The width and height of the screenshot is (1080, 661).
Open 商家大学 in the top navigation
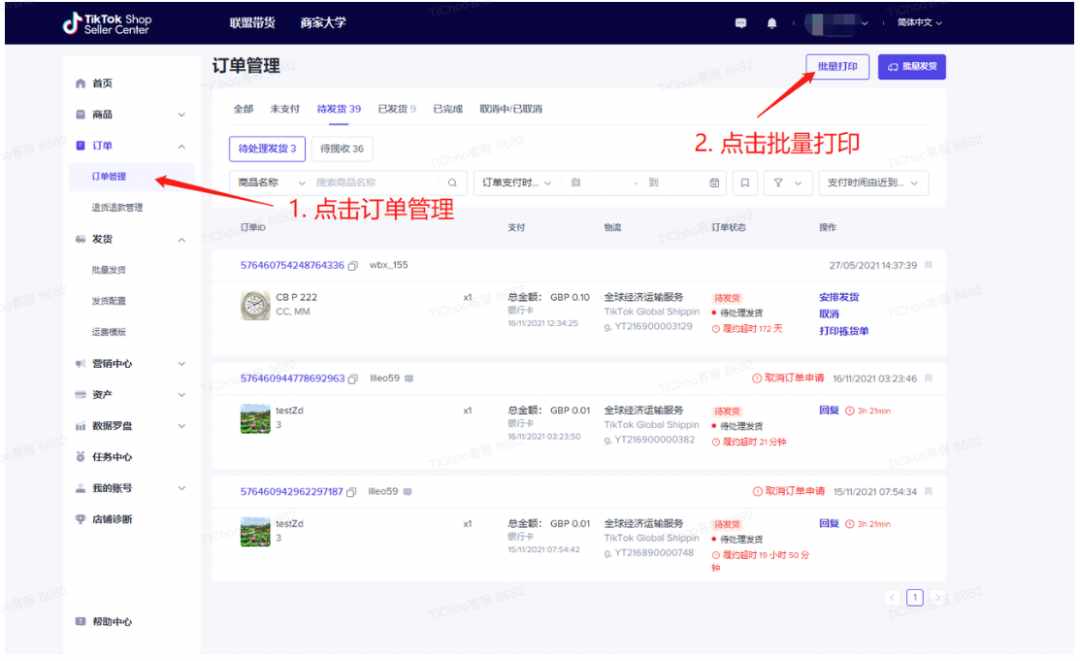(323, 23)
